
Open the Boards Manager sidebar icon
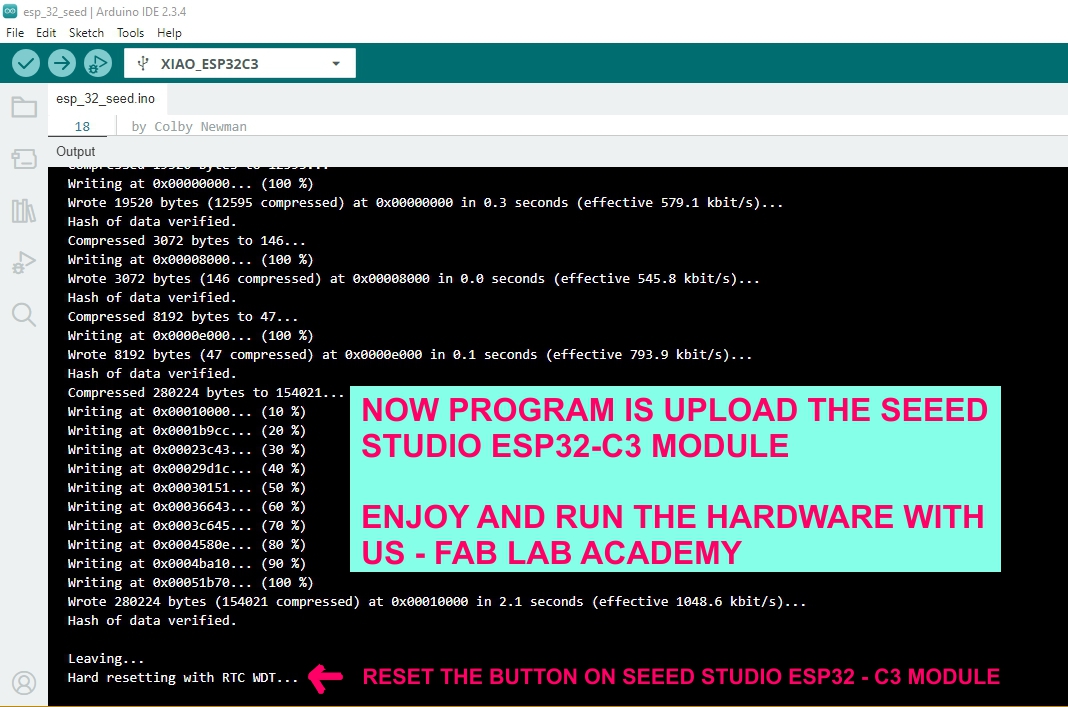24,159
